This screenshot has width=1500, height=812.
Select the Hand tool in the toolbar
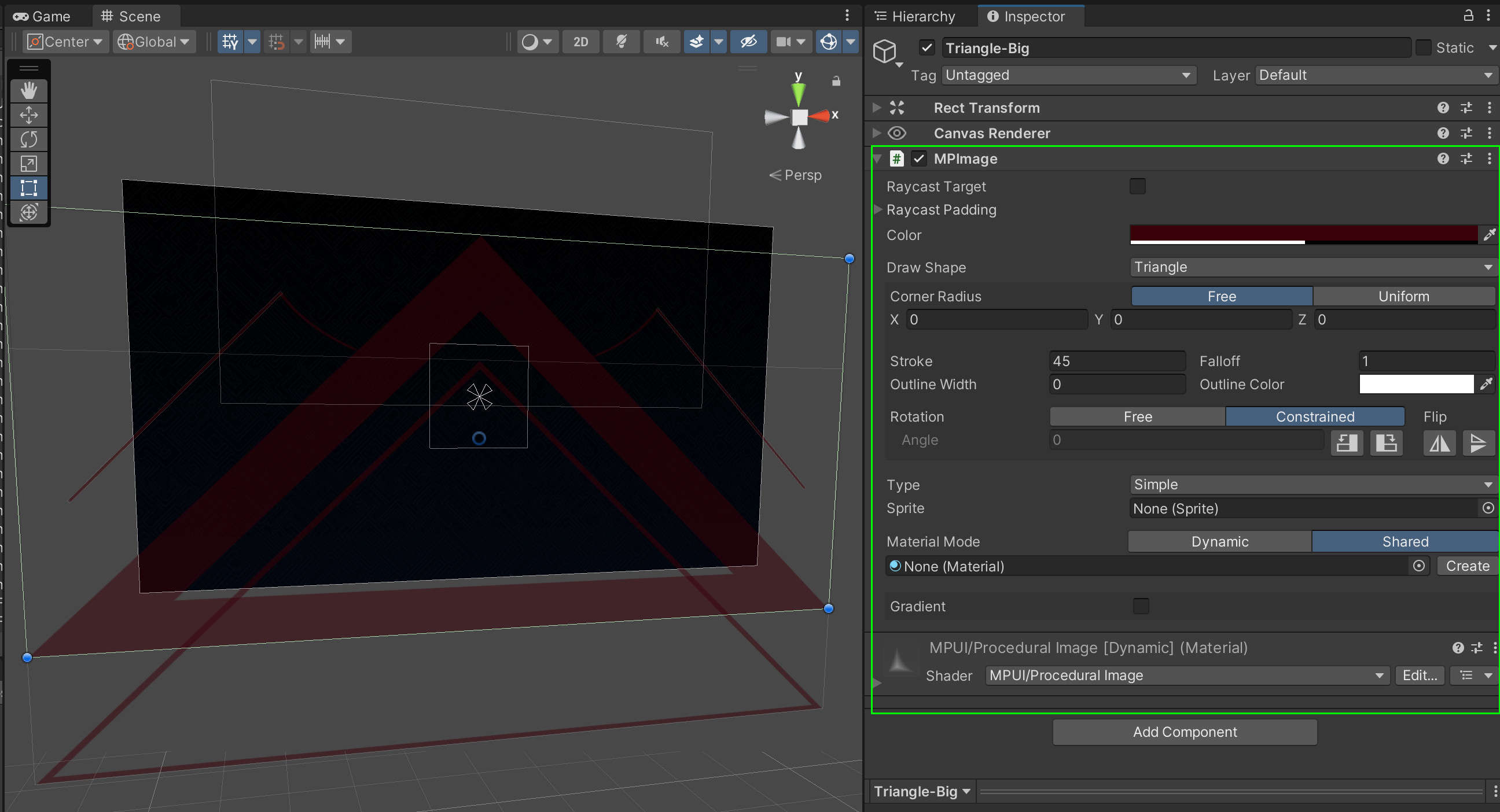point(28,90)
